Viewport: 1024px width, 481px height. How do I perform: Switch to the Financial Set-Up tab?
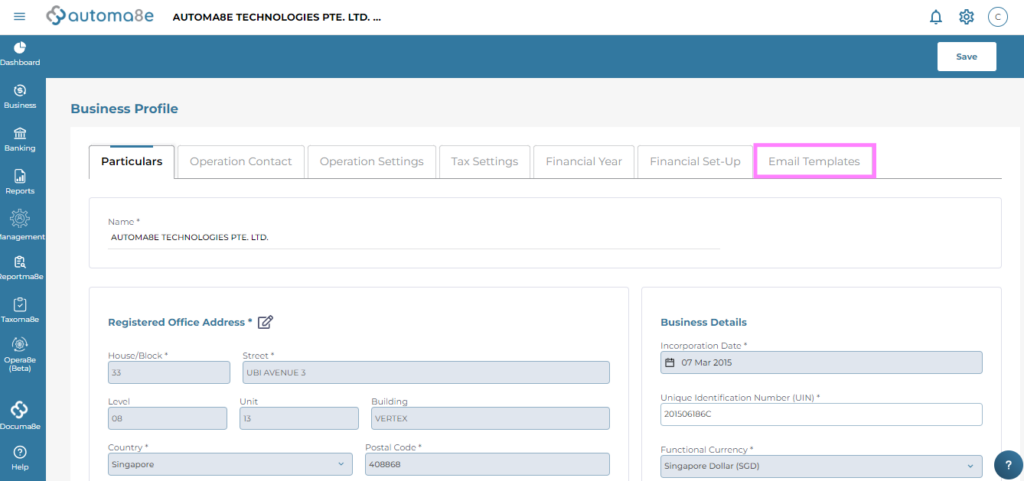click(x=695, y=161)
